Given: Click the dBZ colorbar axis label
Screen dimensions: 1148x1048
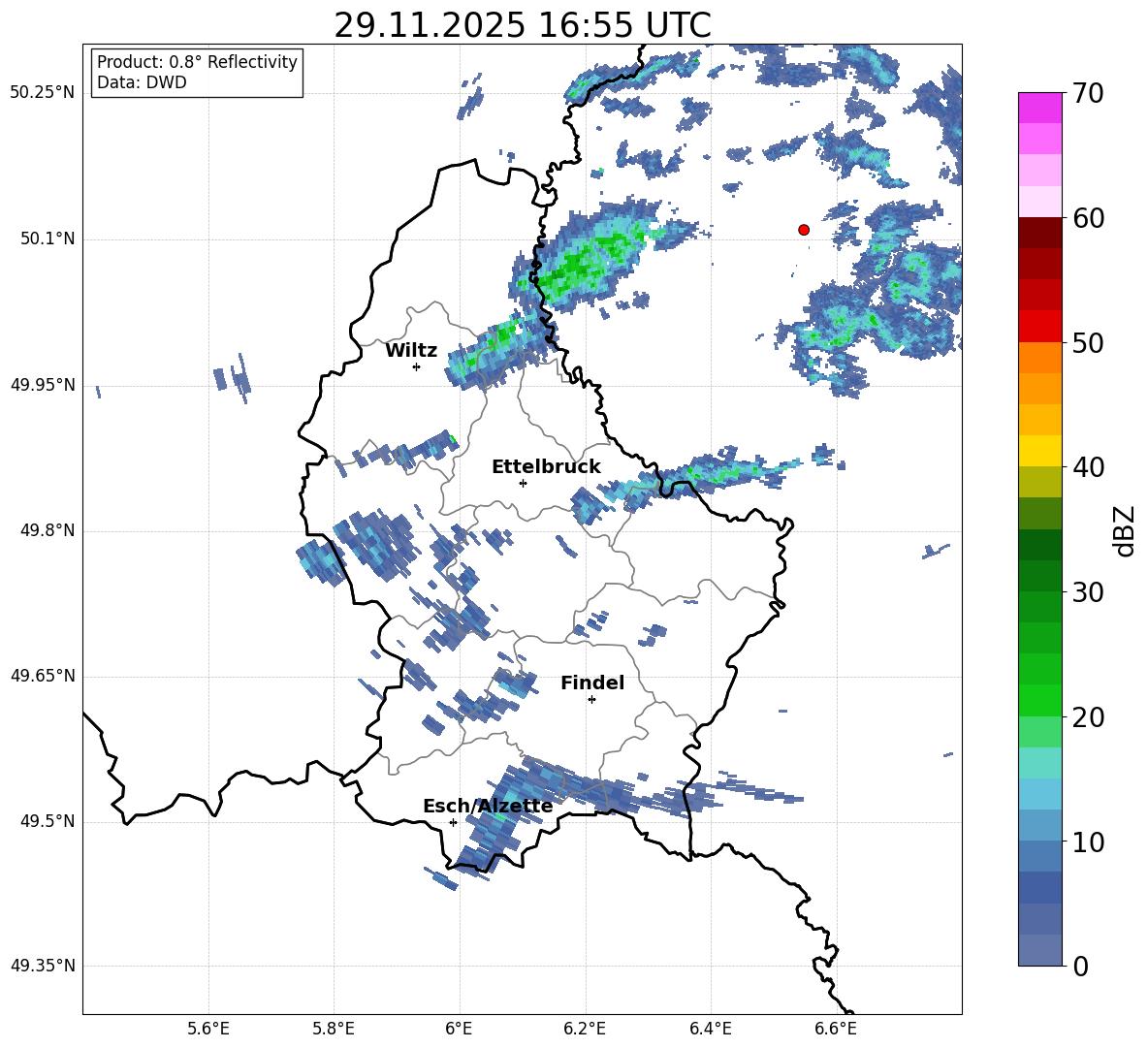Looking at the screenshot, I should 1124,530.
